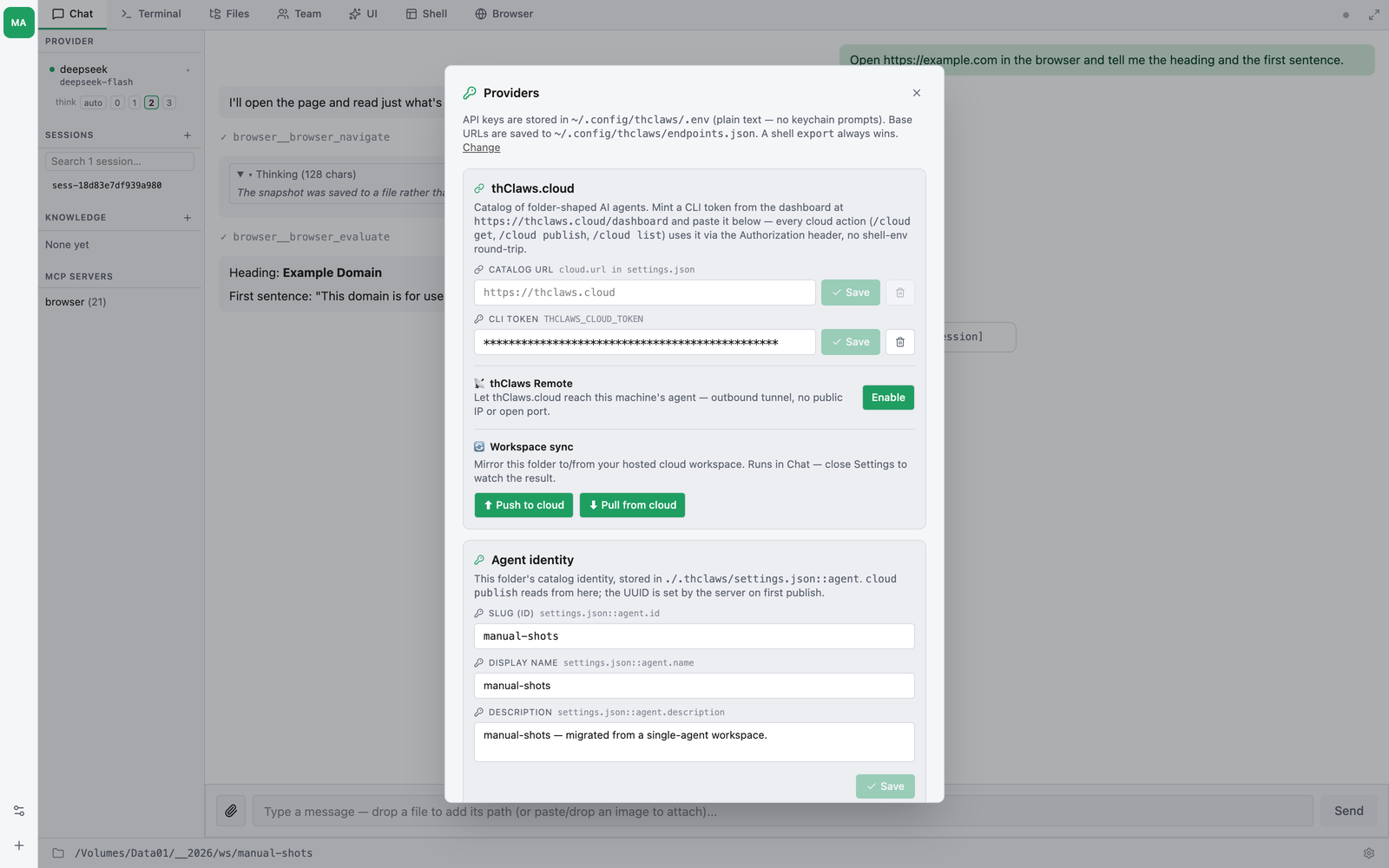
Task: Open the Files tab
Action: point(229,14)
